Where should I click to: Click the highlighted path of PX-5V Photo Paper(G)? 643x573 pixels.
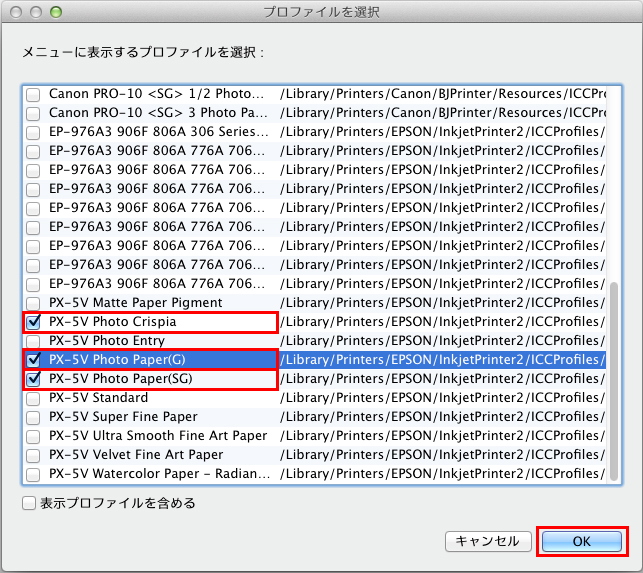tap(442, 360)
